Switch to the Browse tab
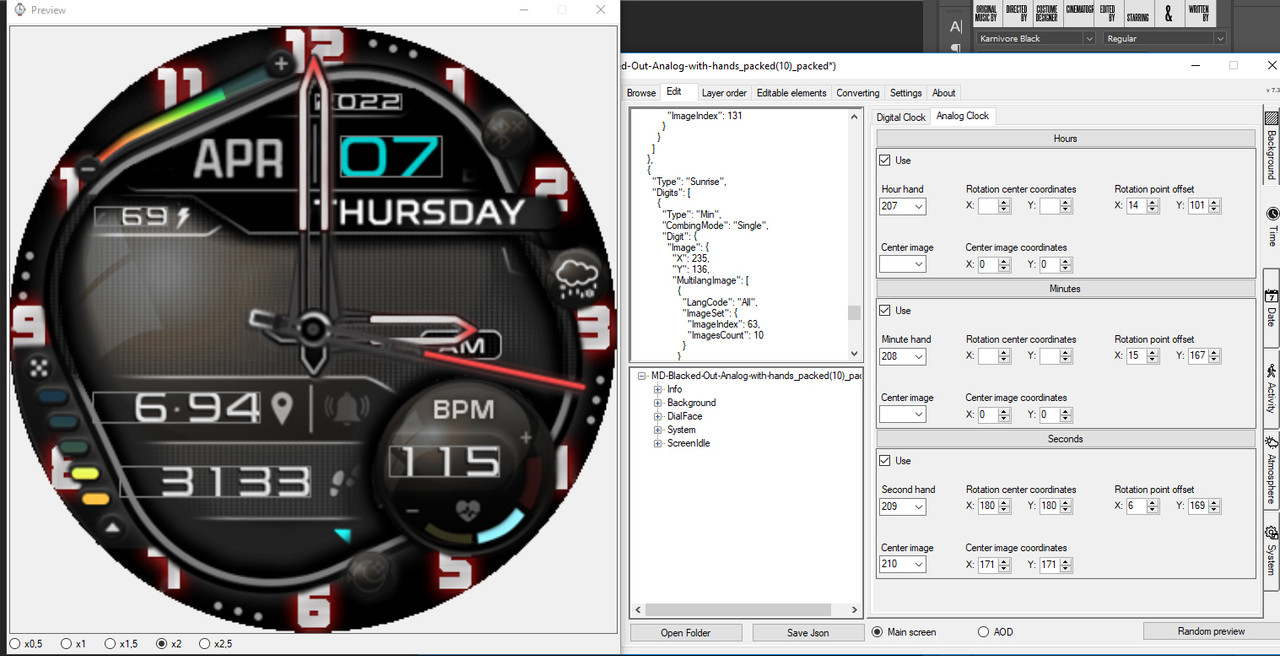Viewport: 1280px width, 656px height. 641,93
